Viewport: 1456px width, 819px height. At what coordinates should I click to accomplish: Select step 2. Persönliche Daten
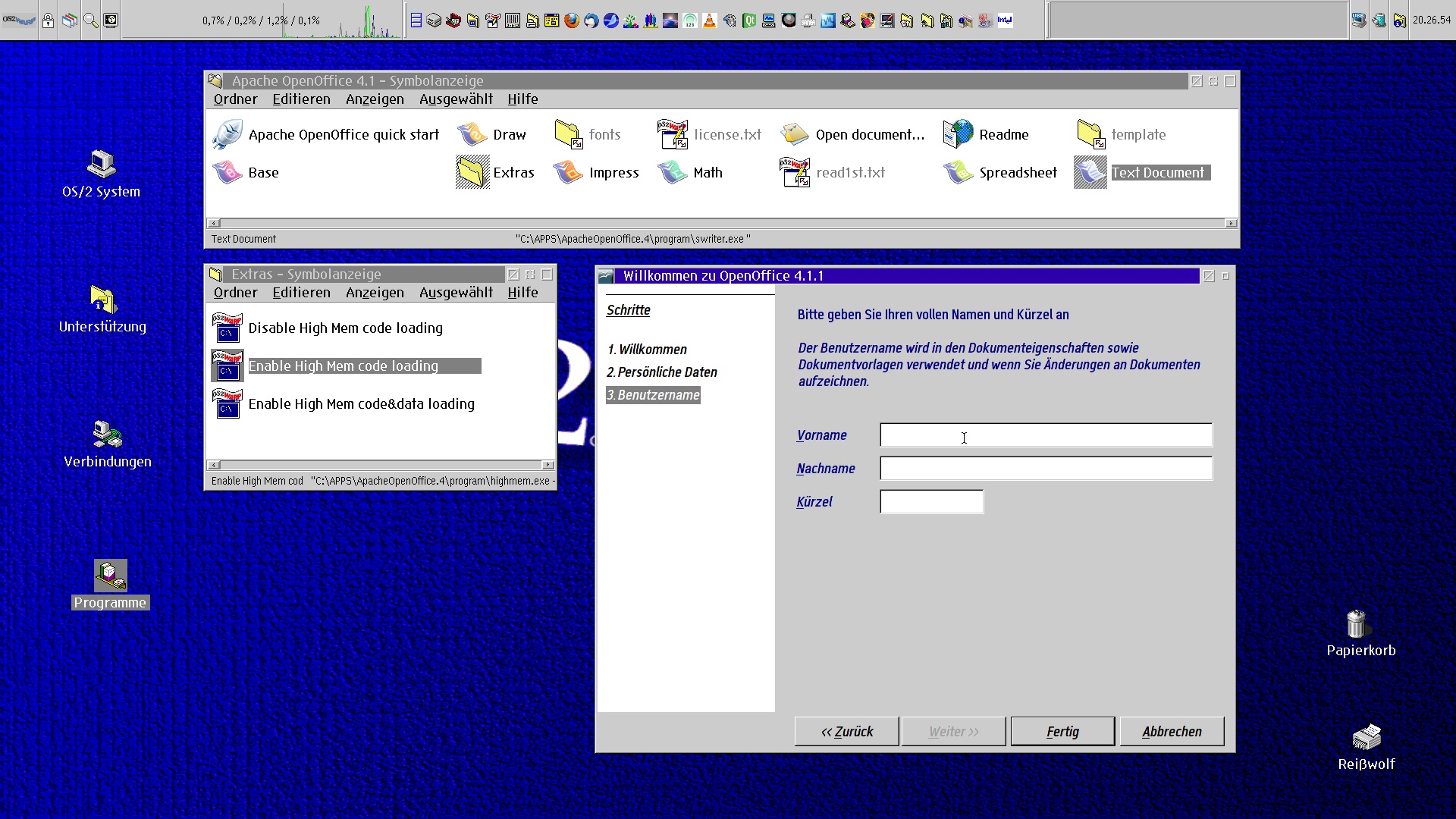(x=661, y=372)
